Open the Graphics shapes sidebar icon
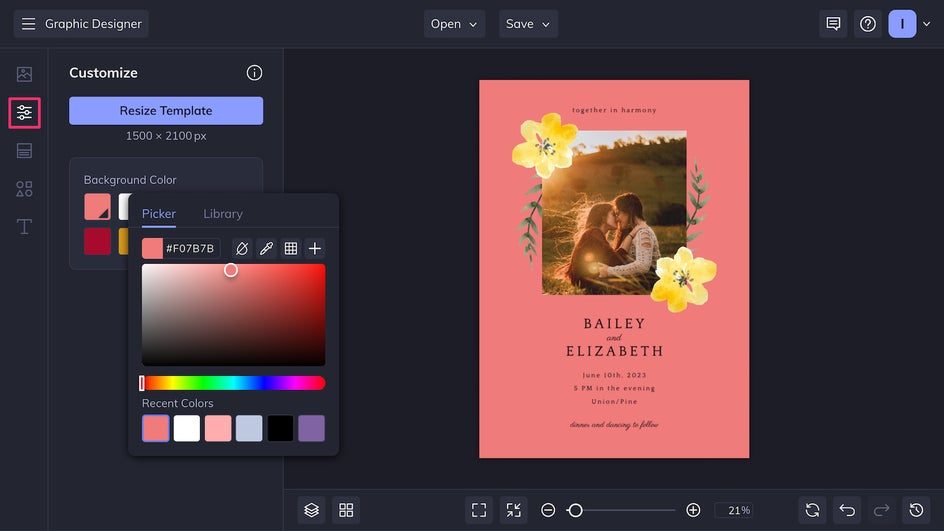944x531 pixels. point(24,189)
